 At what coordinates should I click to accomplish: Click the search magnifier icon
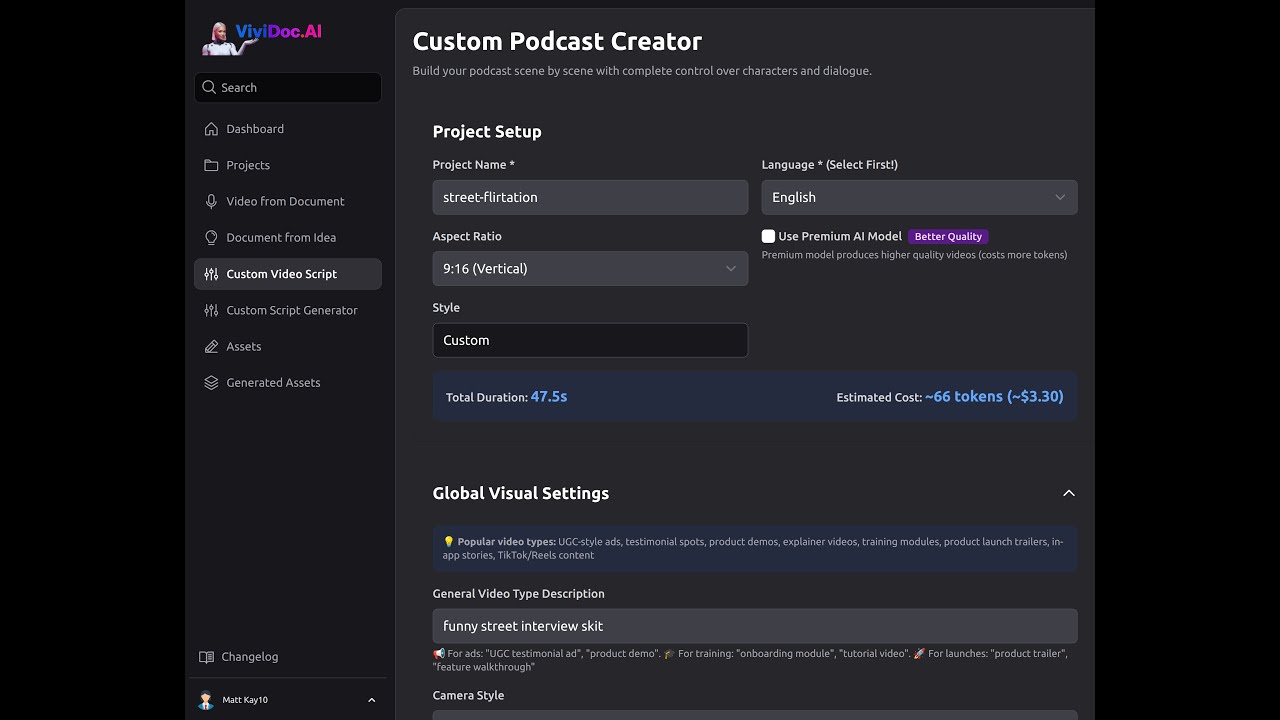pos(209,87)
